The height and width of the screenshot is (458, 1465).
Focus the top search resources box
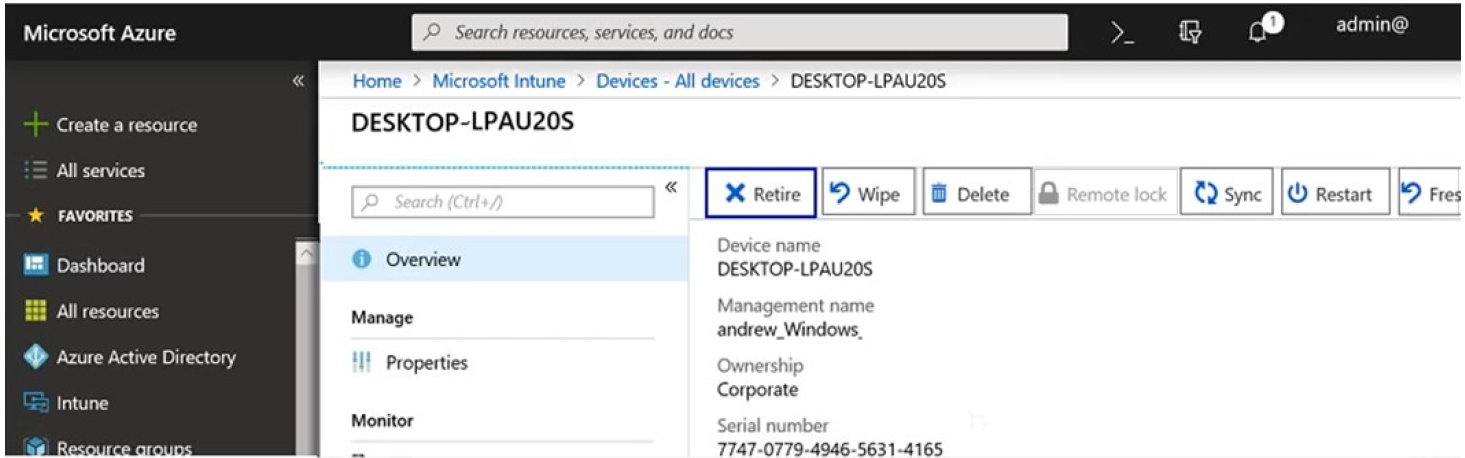coord(740,32)
